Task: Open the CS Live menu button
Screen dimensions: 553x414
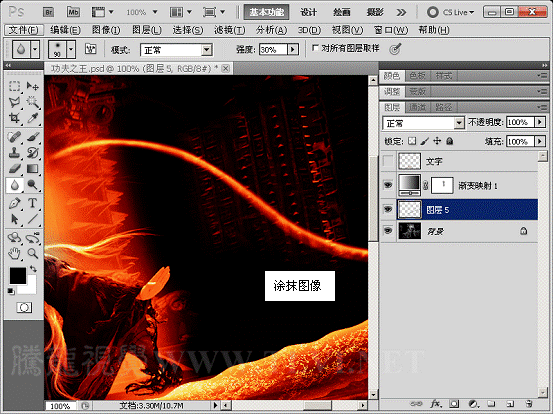Action: (450, 12)
